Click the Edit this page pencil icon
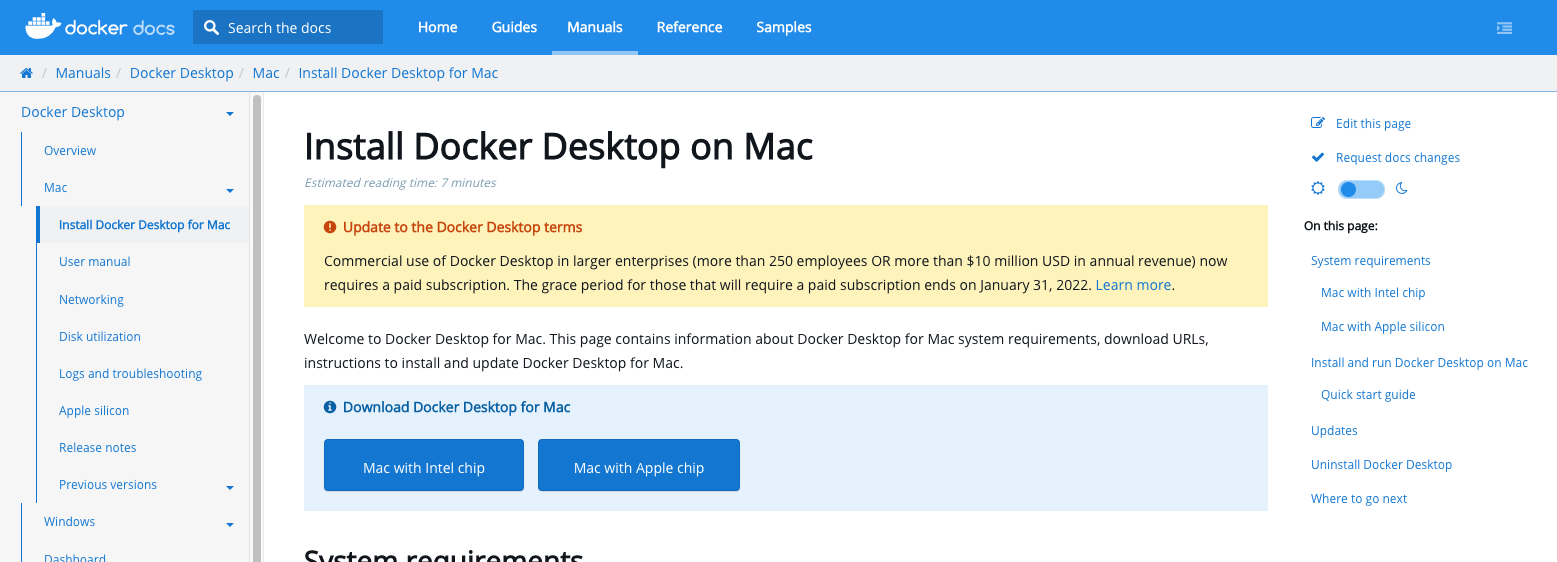The image size is (1557, 562). 1318,123
